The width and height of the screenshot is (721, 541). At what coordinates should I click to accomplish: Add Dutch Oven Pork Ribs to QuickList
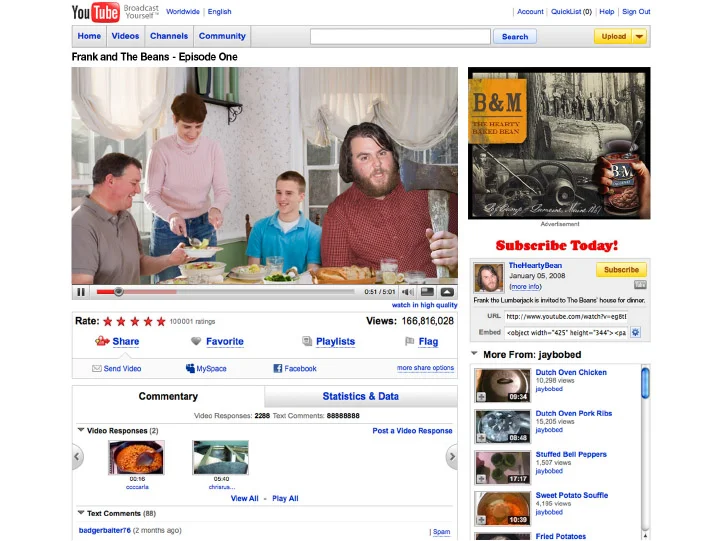(481, 438)
